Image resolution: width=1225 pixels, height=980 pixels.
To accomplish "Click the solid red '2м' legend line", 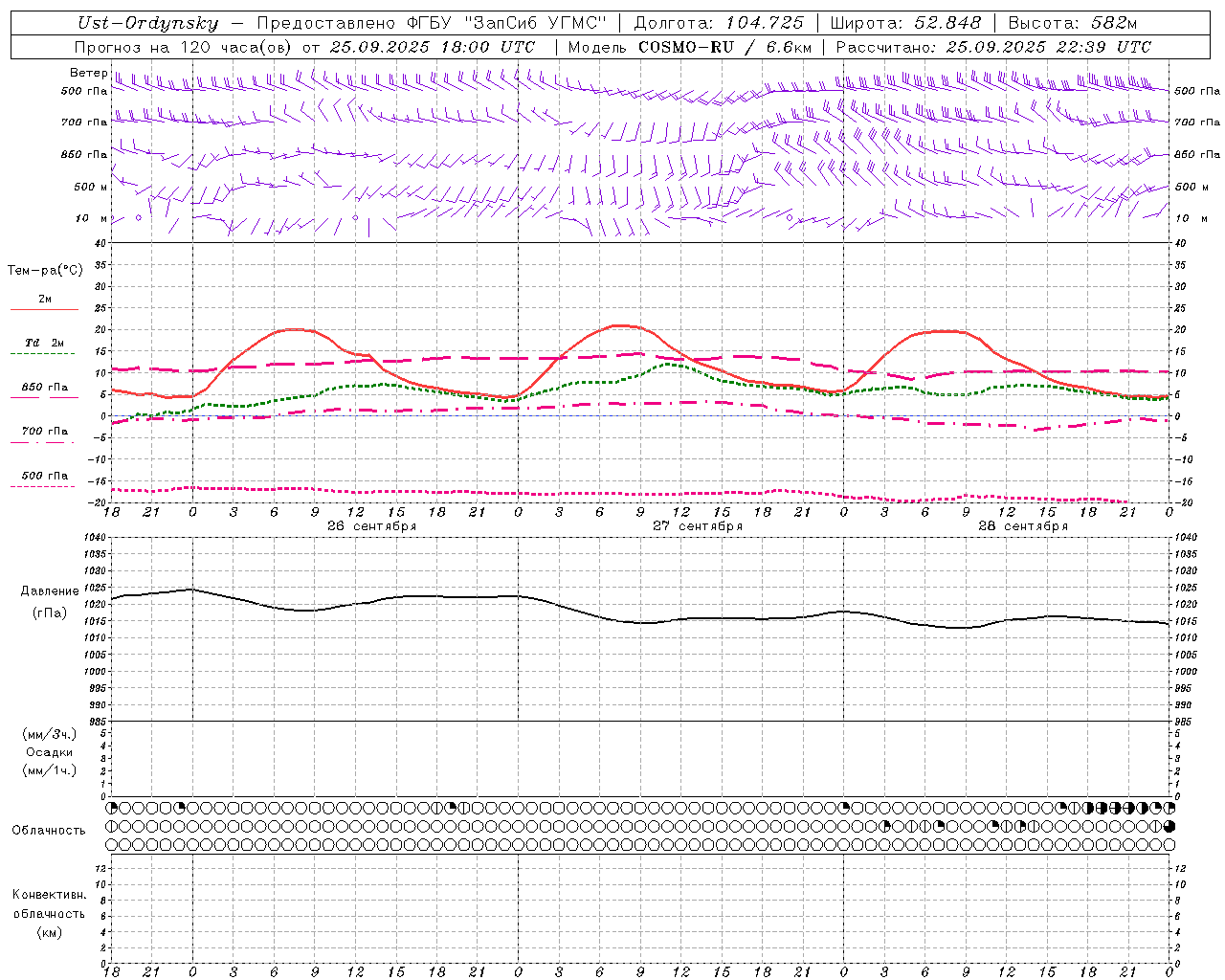I will [x=44, y=310].
